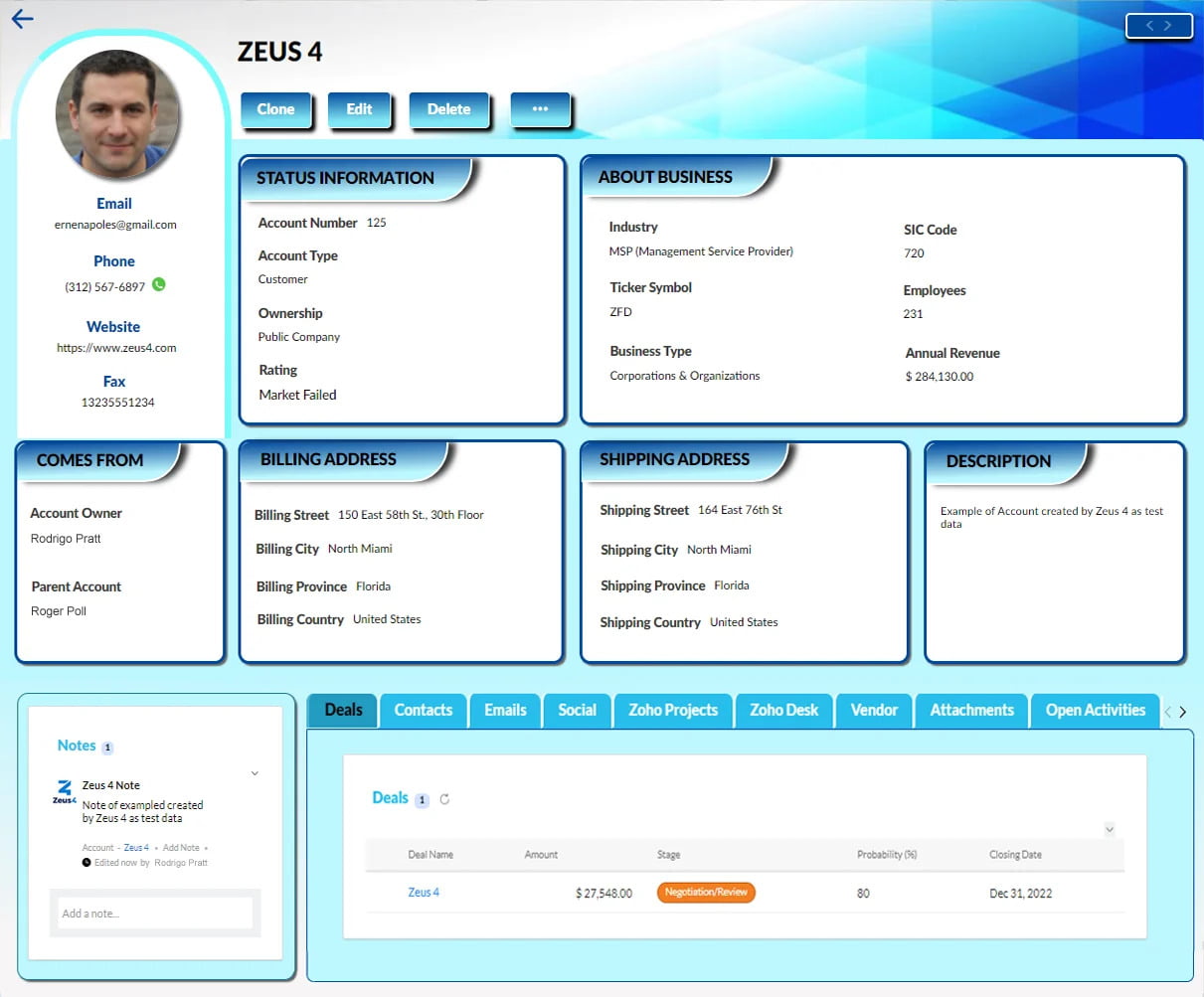The height and width of the screenshot is (997, 1204).
Task: Expand the Zeus 4 Note options chevron
Action: 255,773
